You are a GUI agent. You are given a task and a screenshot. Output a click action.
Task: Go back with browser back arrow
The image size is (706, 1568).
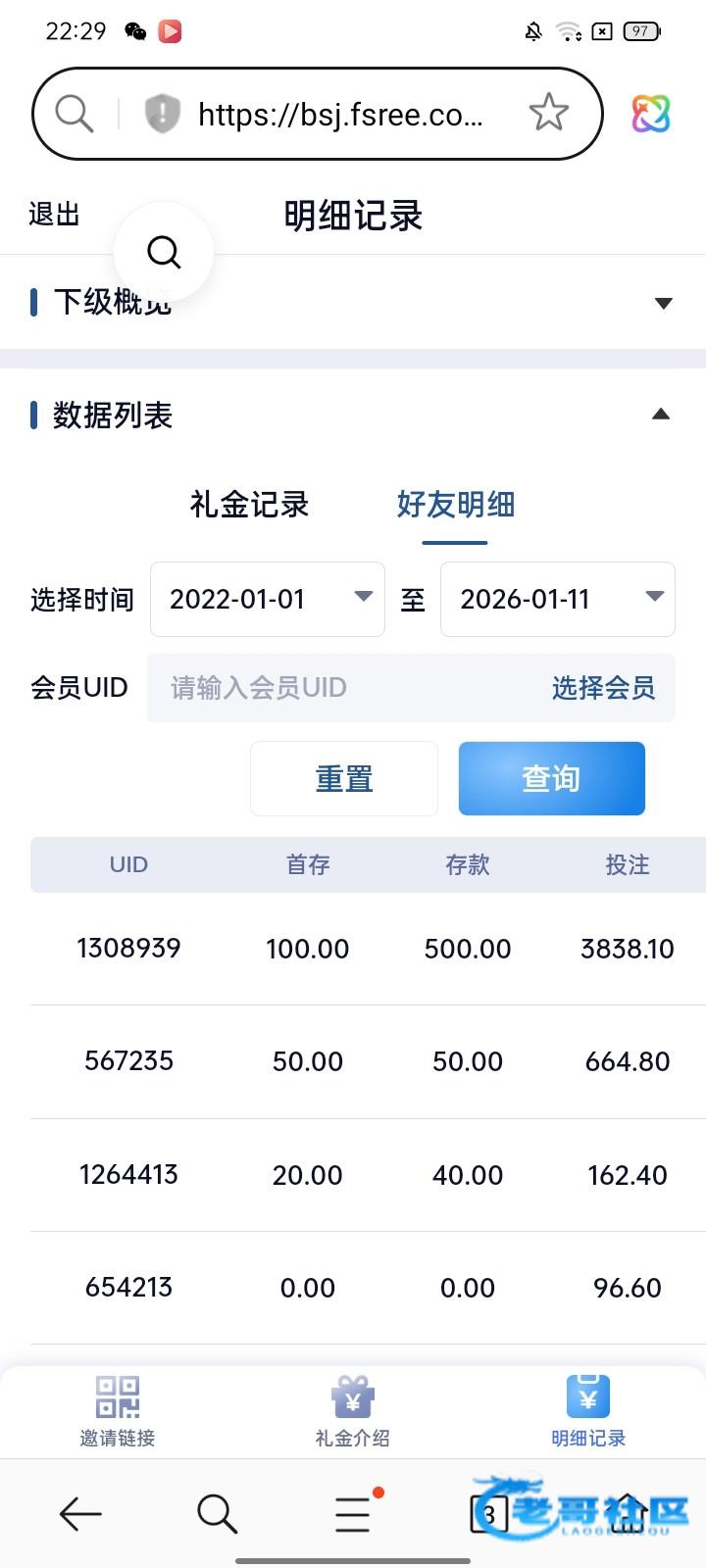point(80,1514)
